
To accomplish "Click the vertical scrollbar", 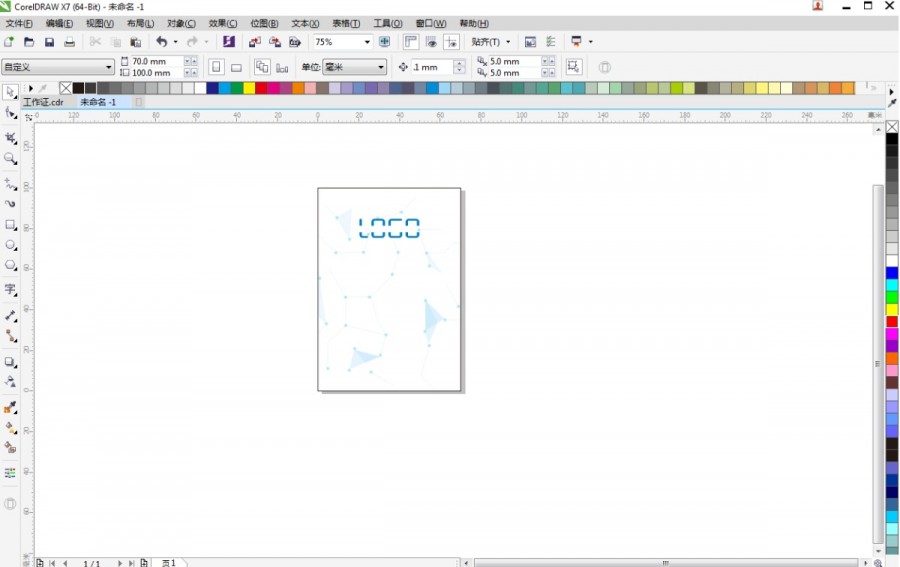I will coord(878,363).
